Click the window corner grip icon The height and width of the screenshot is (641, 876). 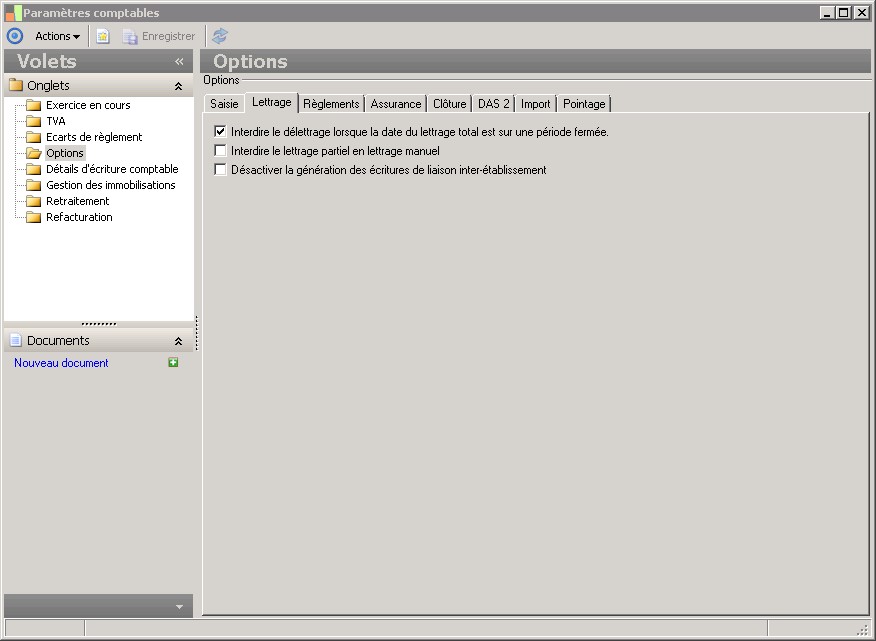tap(864, 630)
